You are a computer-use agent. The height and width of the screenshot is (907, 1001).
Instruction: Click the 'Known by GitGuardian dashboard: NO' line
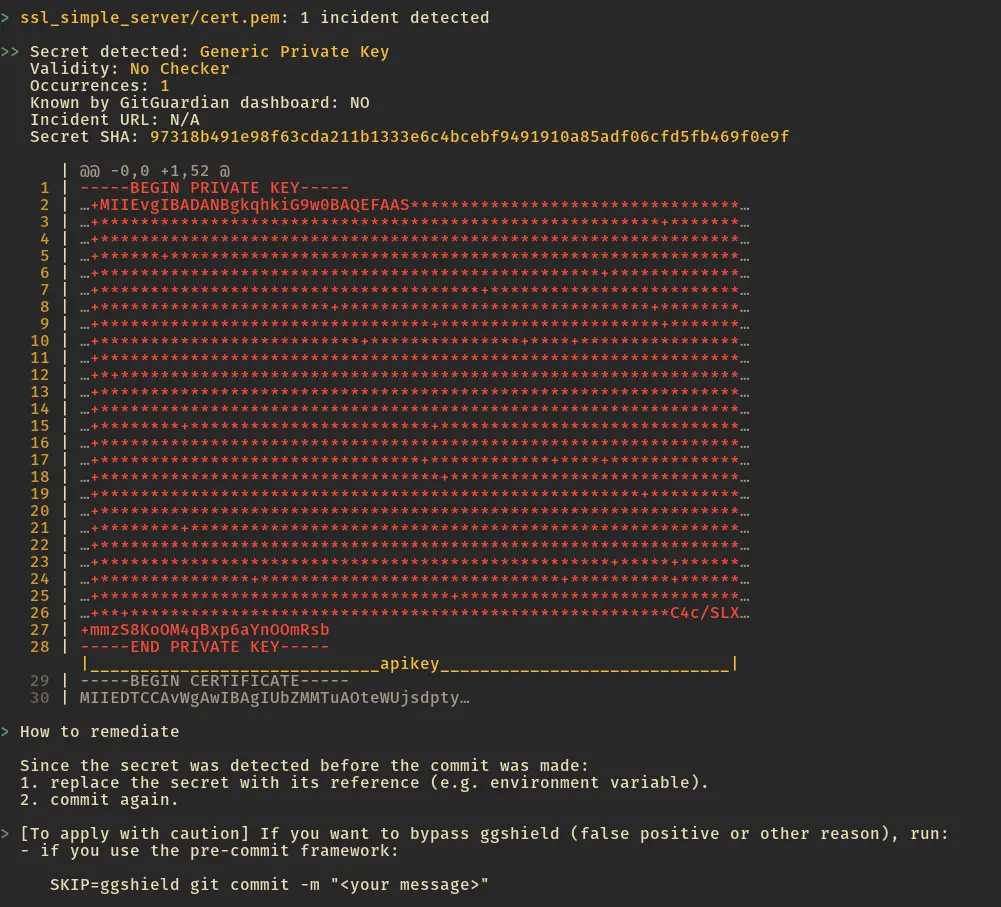pyautogui.click(x=199, y=102)
